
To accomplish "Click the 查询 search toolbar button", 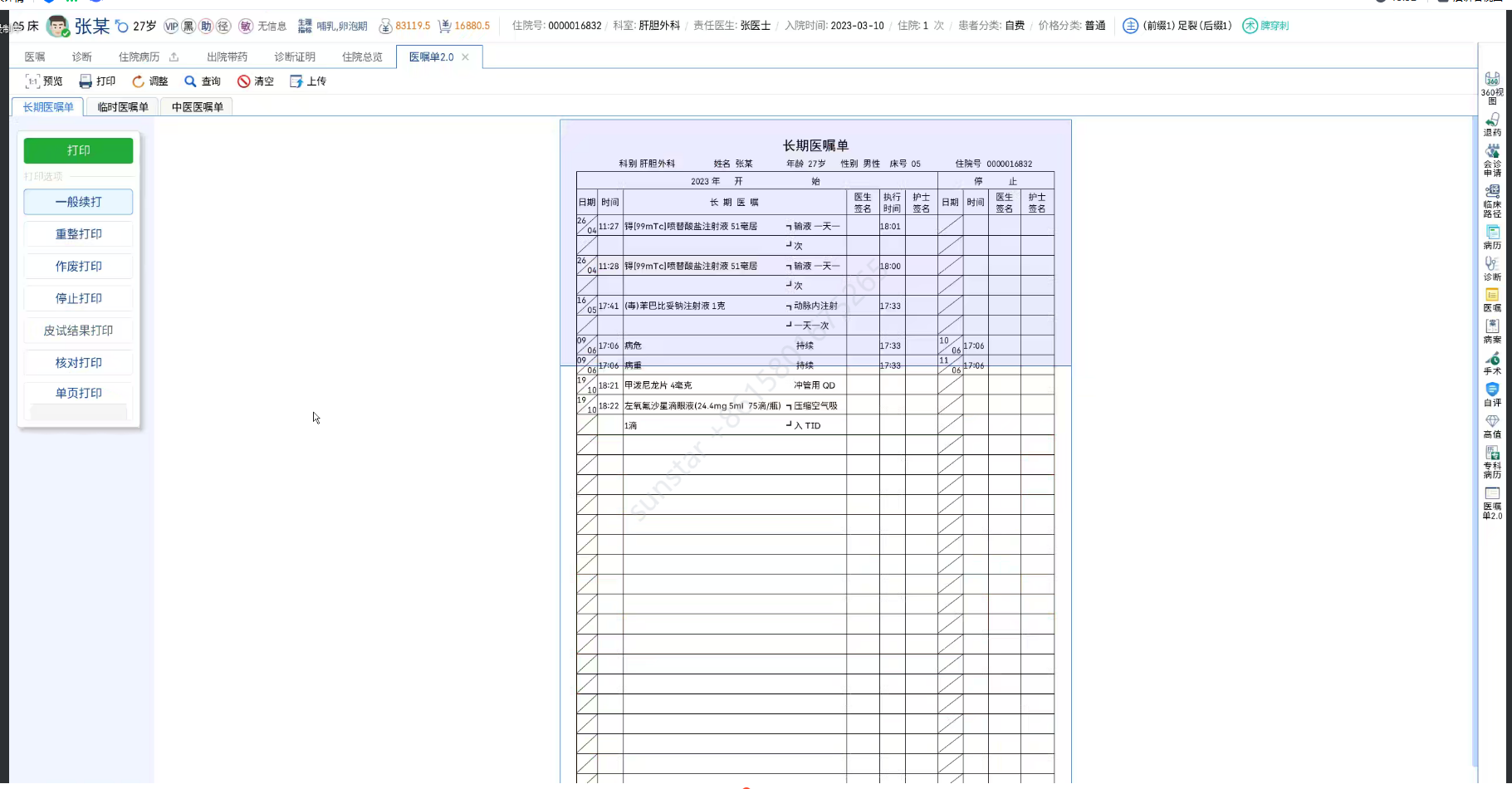I will pyautogui.click(x=203, y=81).
